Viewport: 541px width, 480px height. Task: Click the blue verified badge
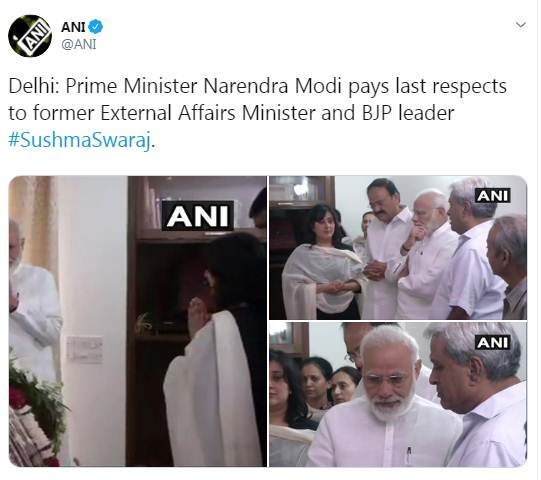[95, 27]
